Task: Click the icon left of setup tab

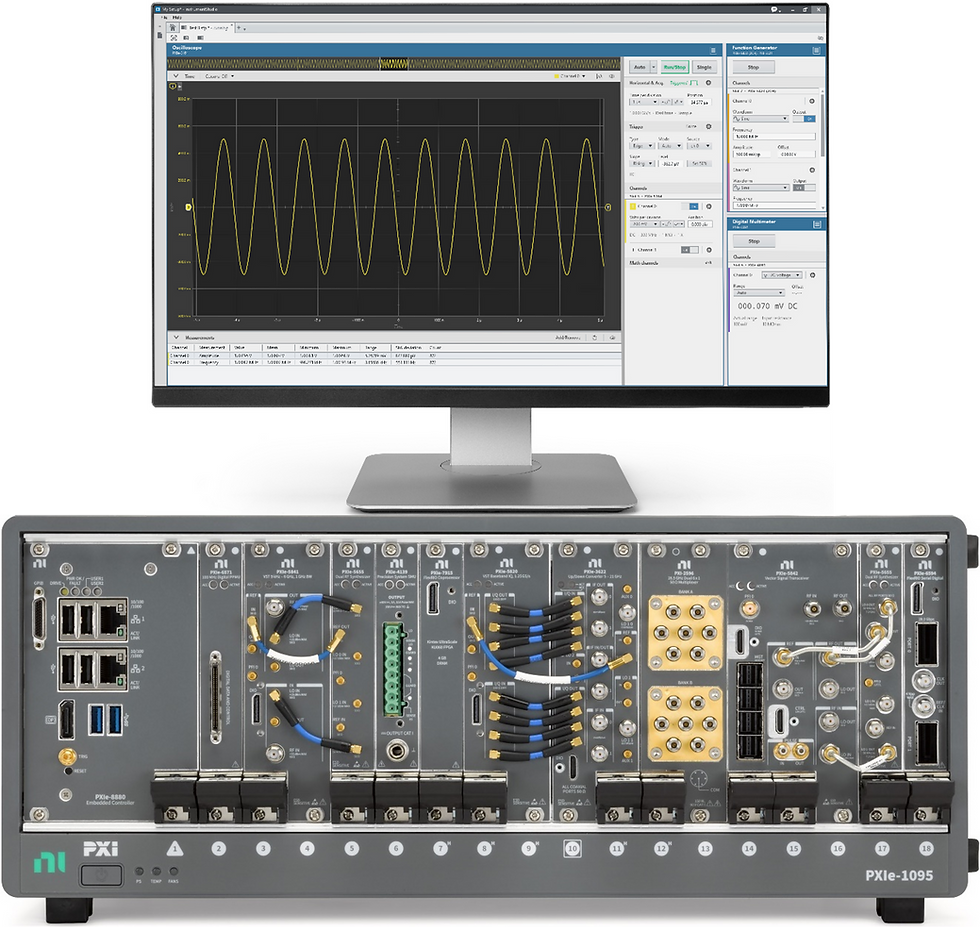Action: pyautogui.click(x=173, y=28)
